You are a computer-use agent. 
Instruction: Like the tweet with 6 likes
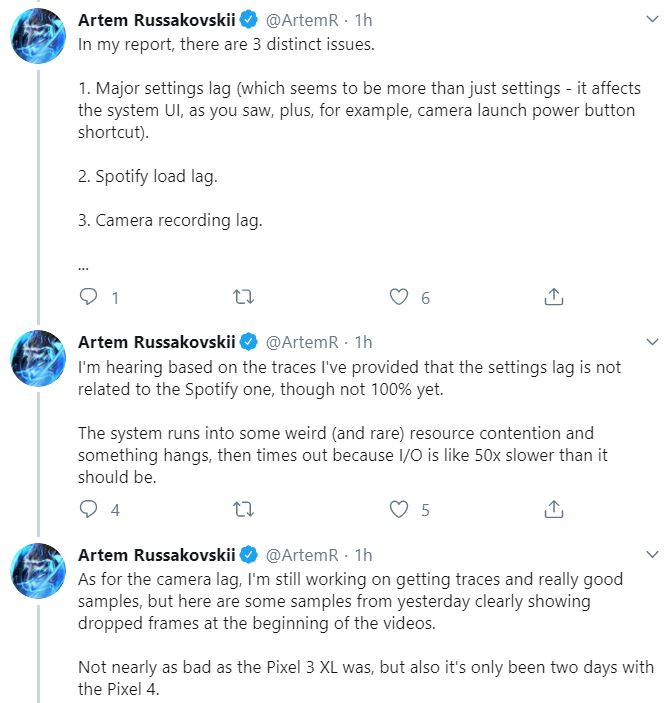399,297
